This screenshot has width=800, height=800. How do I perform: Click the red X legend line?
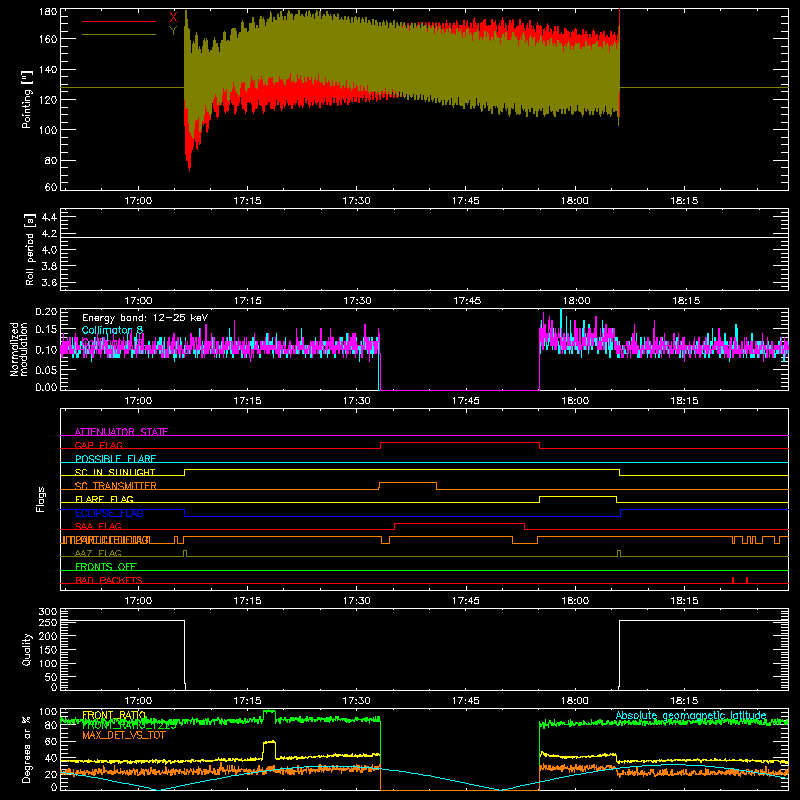point(119,21)
